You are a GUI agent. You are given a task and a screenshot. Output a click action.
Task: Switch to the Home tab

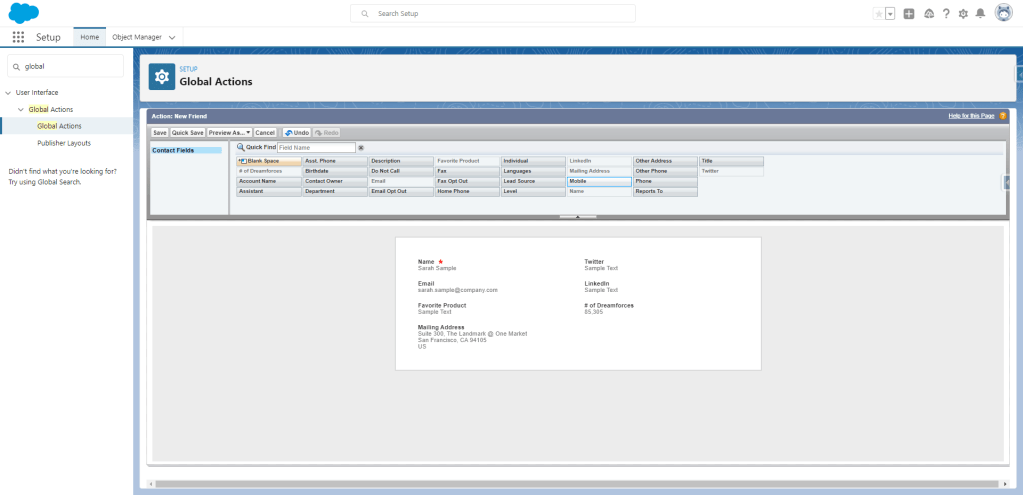(90, 37)
